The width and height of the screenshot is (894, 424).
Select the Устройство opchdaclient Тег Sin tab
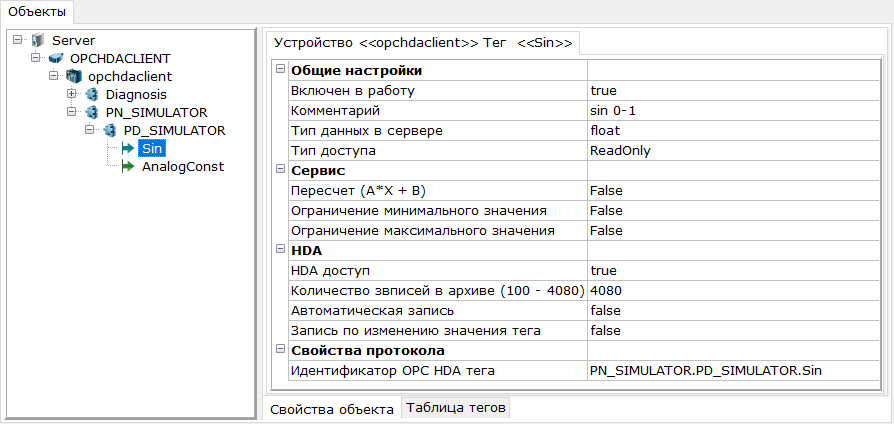tap(423, 43)
